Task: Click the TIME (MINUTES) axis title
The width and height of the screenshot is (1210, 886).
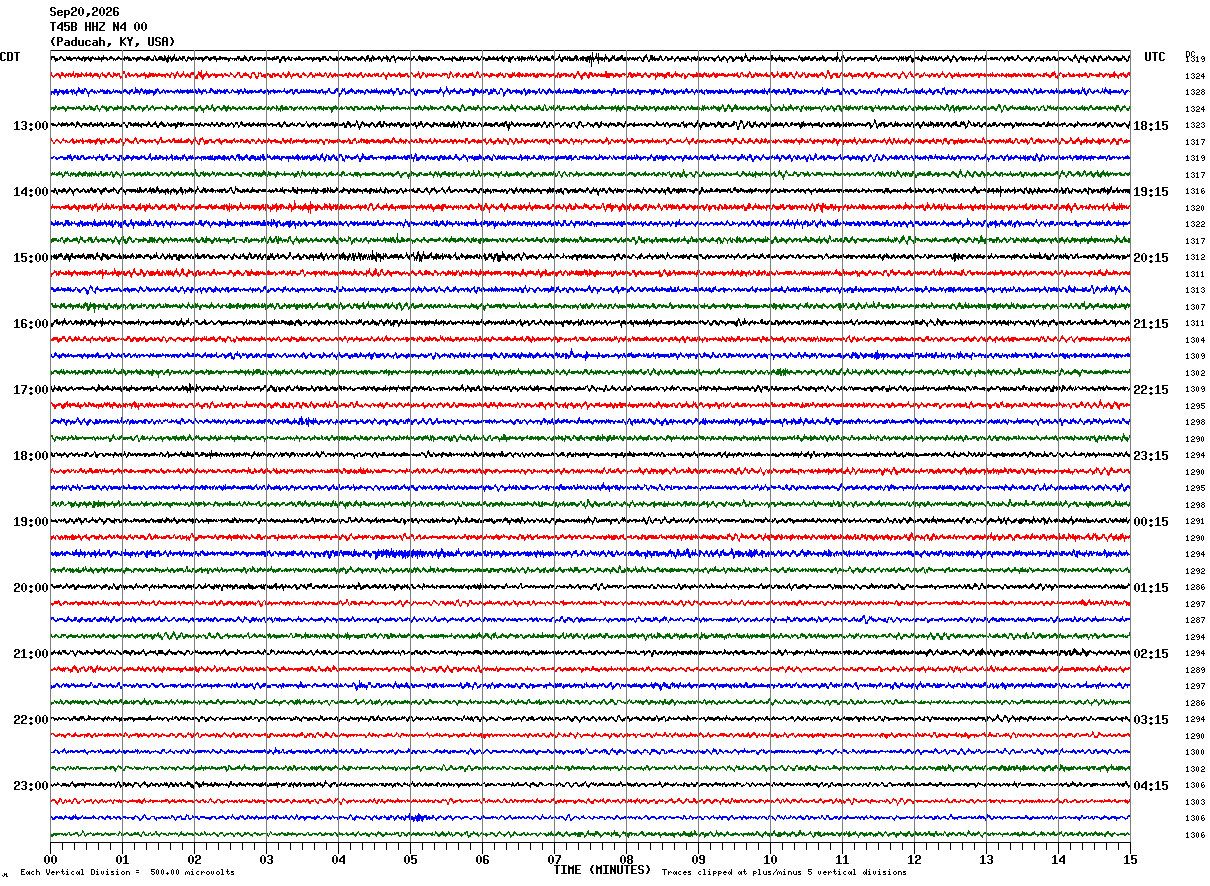Action: (602, 870)
